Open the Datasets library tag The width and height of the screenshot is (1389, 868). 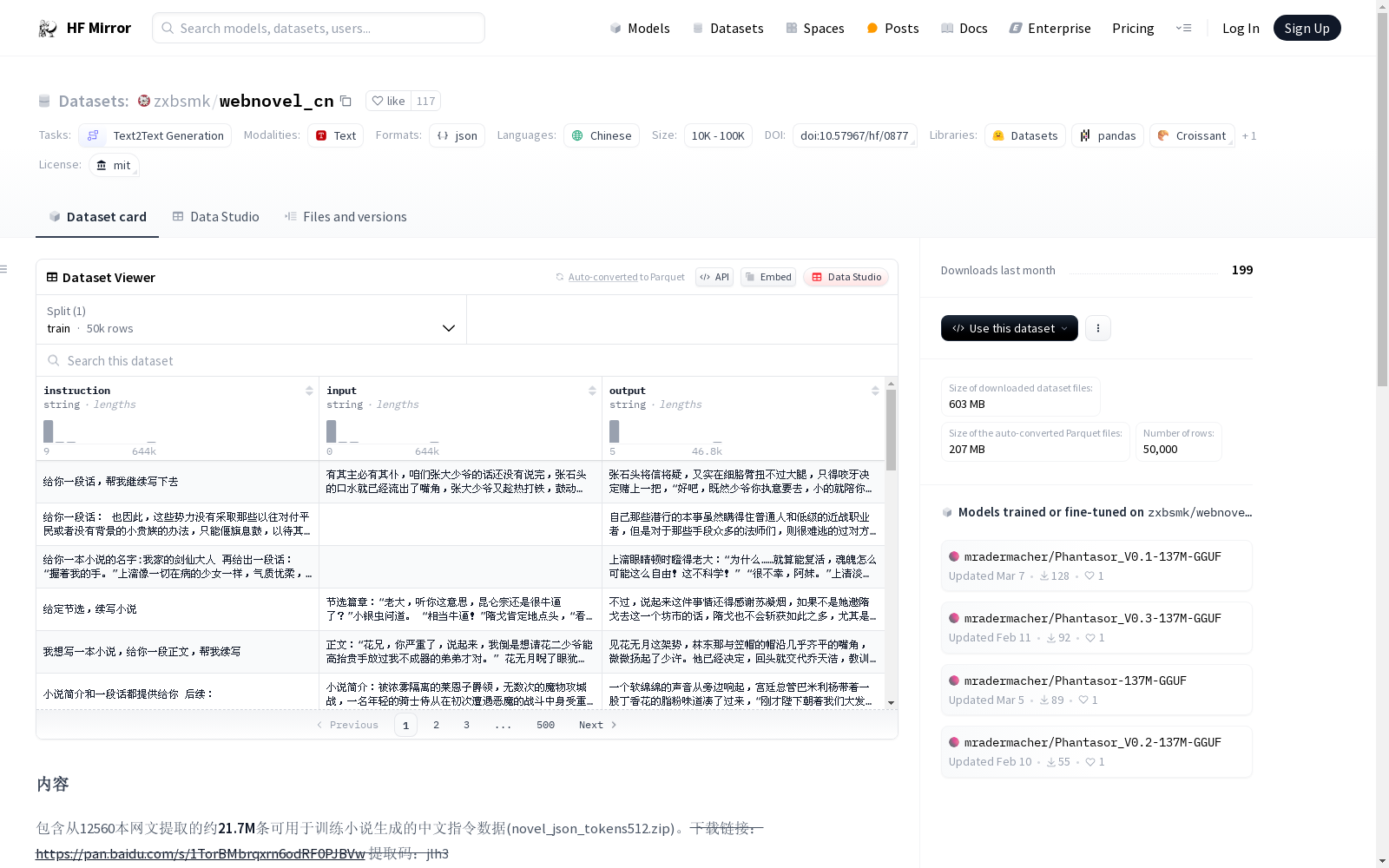pyautogui.click(x=1024, y=135)
